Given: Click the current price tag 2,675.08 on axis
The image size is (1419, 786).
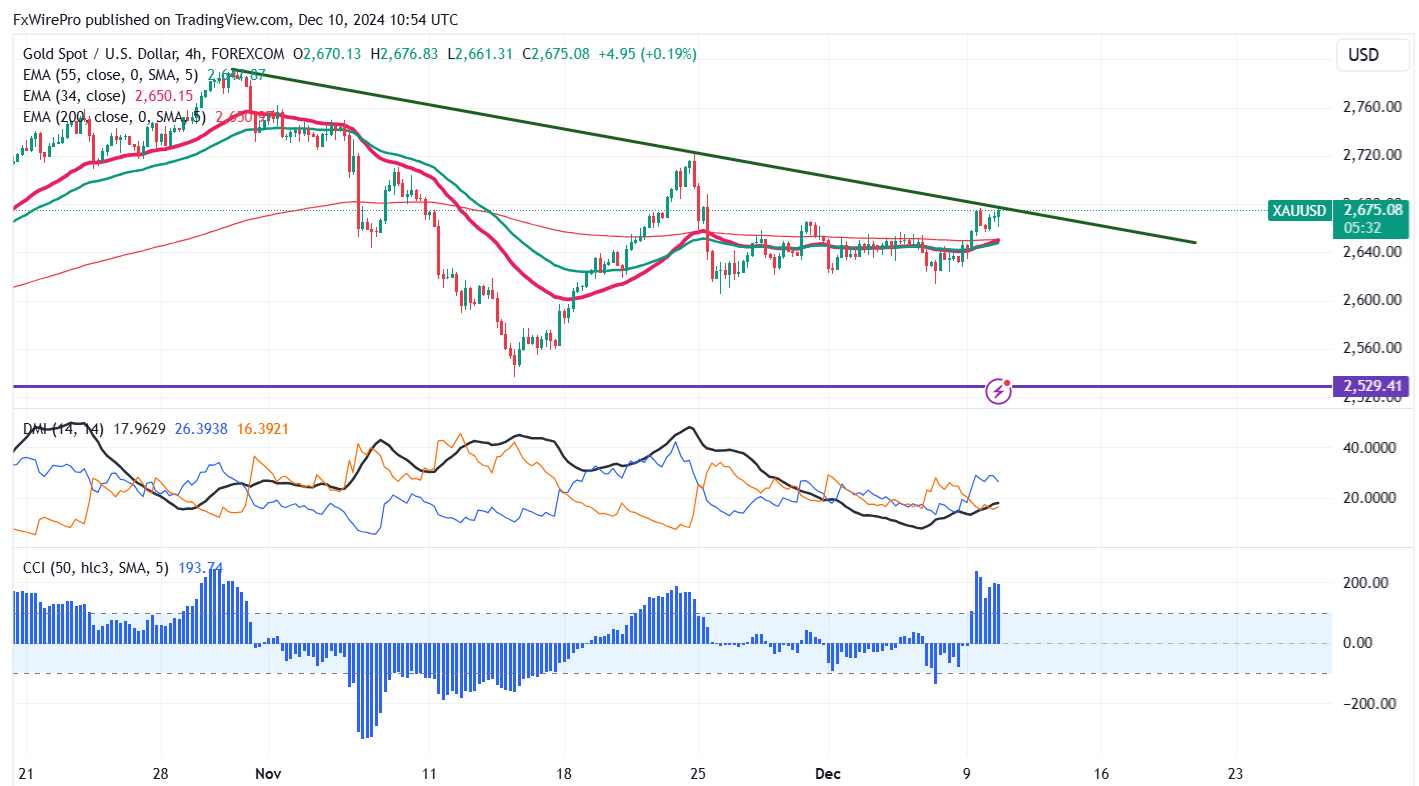Looking at the screenshot, I should tap(1372, 210).
